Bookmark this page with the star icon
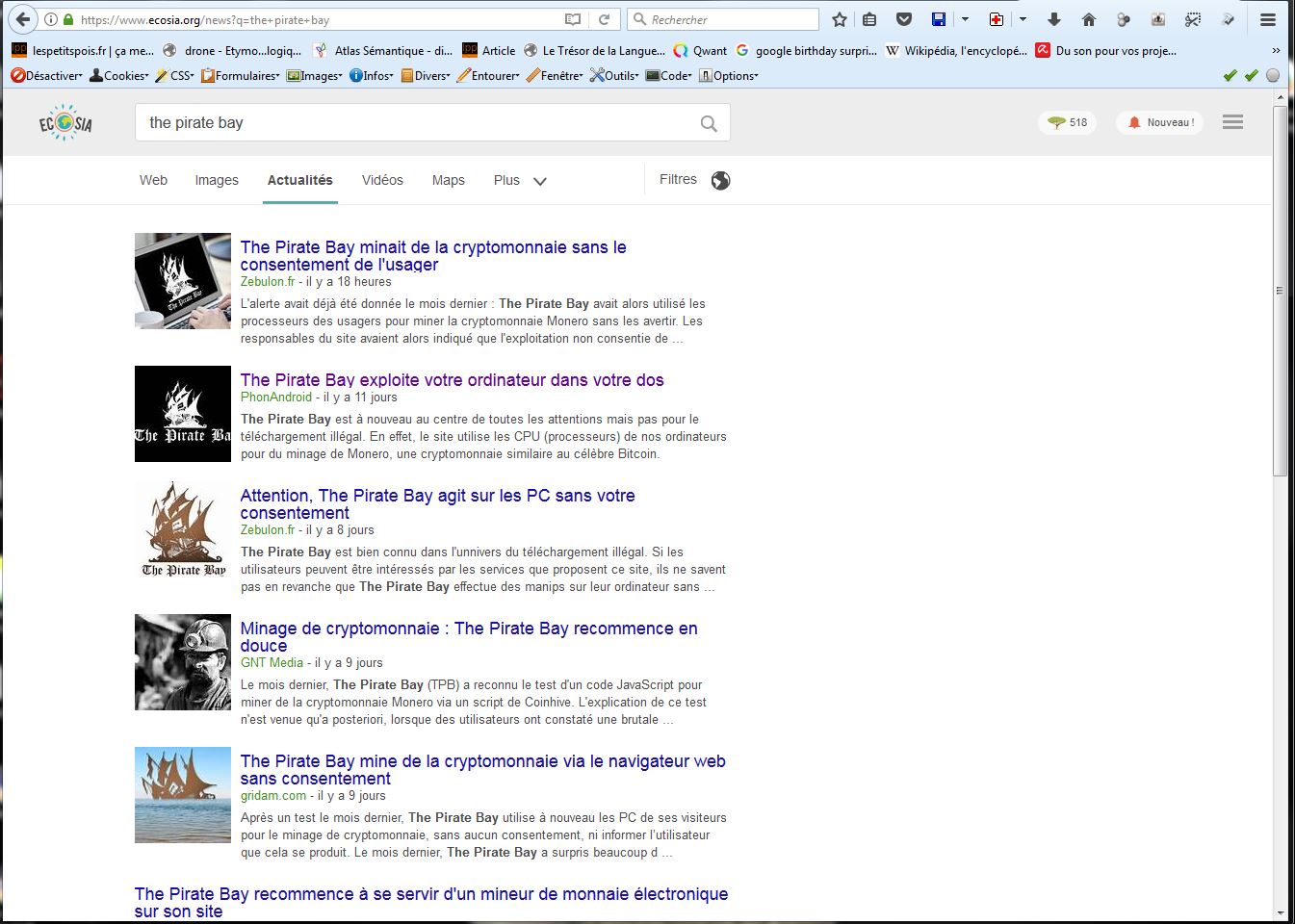 coord(840,19)
